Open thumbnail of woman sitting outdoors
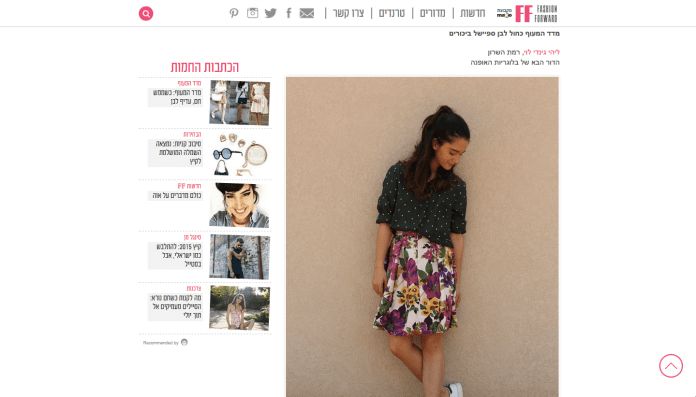Image resolution: width=696 pixels, height=397 pixels. pos(239,308)
